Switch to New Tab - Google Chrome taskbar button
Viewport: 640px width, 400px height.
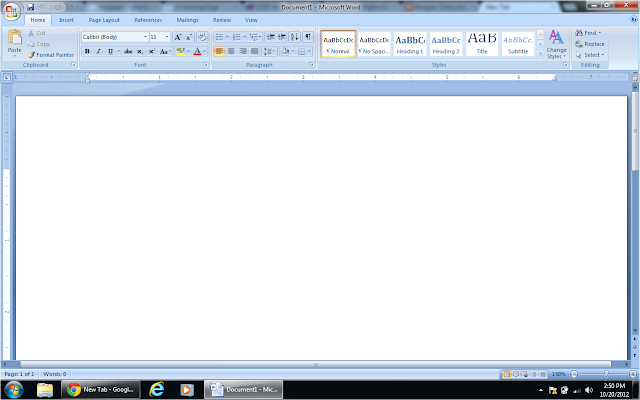click(101, 390)
